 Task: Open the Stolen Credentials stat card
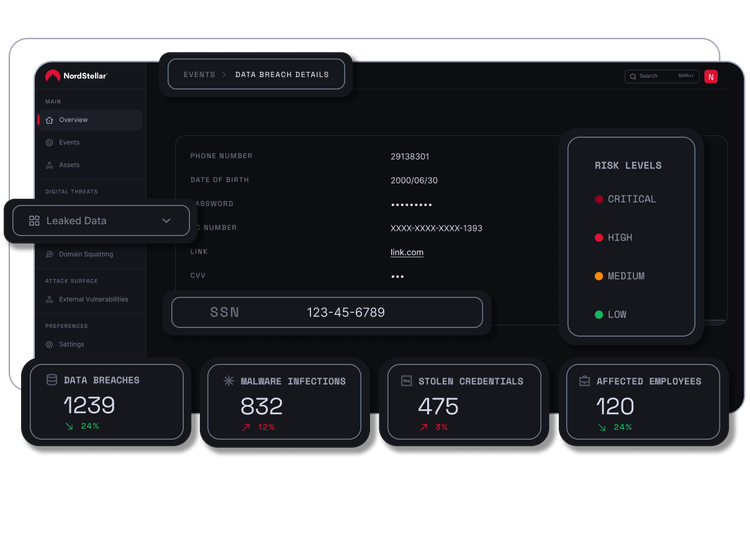pos(464,401)
